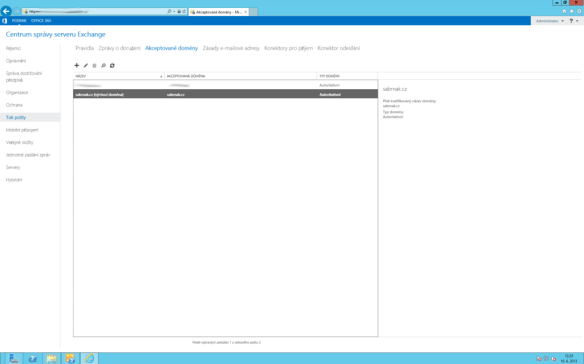Click the Office logo icon in blue bar
Viewport: 584px width, 364px height.
4,21
